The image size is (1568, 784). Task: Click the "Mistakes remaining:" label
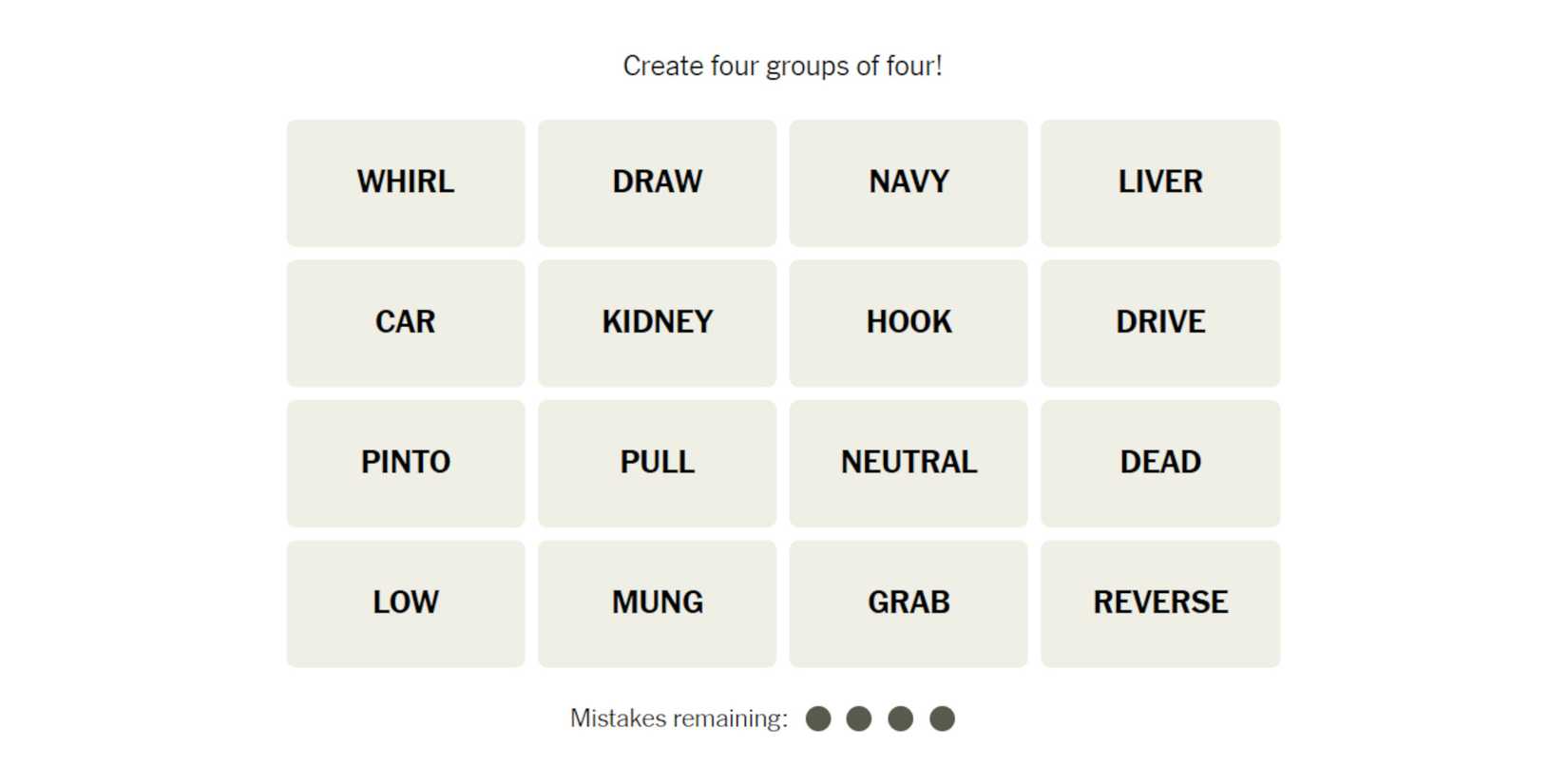(x=679, y=718)
